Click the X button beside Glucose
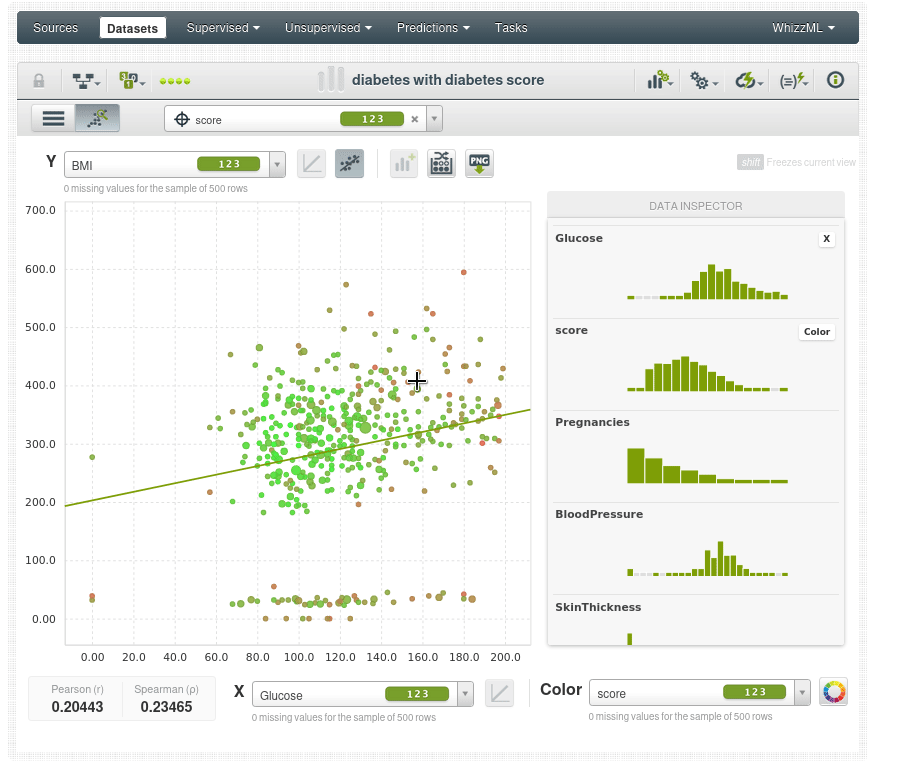The height and width of the screenshot is (774, 921). 826,239
